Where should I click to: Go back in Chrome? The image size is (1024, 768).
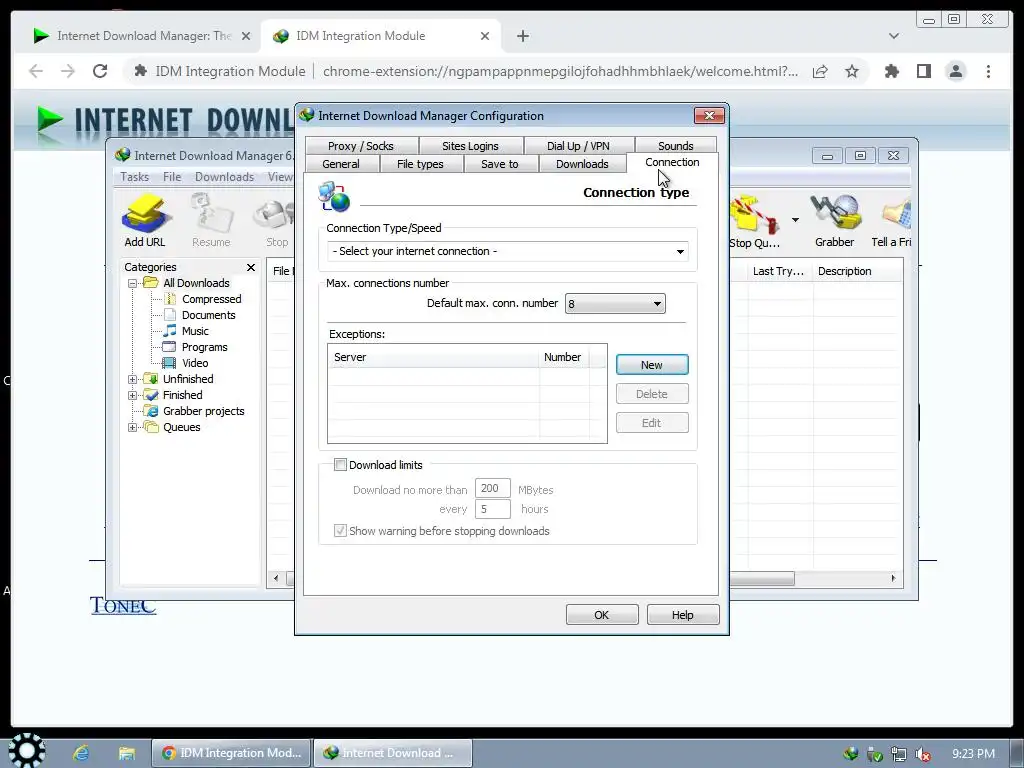(36, 71)
